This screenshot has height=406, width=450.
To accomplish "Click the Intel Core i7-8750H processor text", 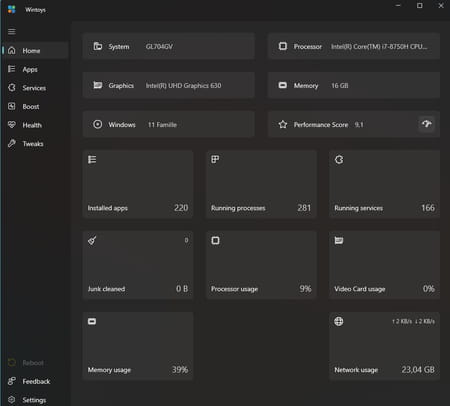I will [x=379, y=47].
